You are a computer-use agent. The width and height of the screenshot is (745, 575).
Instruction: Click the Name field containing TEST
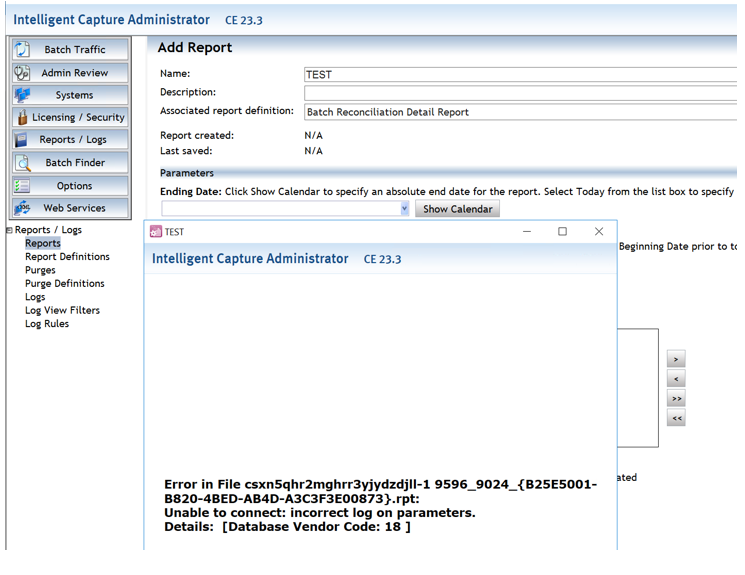click(520, 75)
